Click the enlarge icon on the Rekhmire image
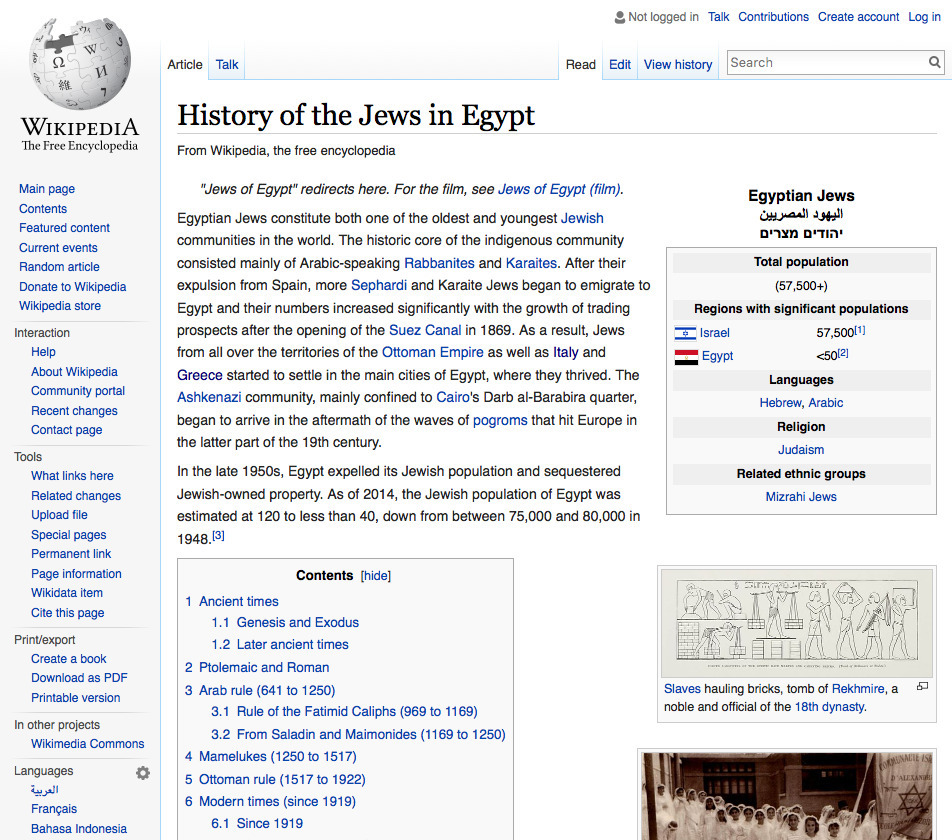 (922, 686)
